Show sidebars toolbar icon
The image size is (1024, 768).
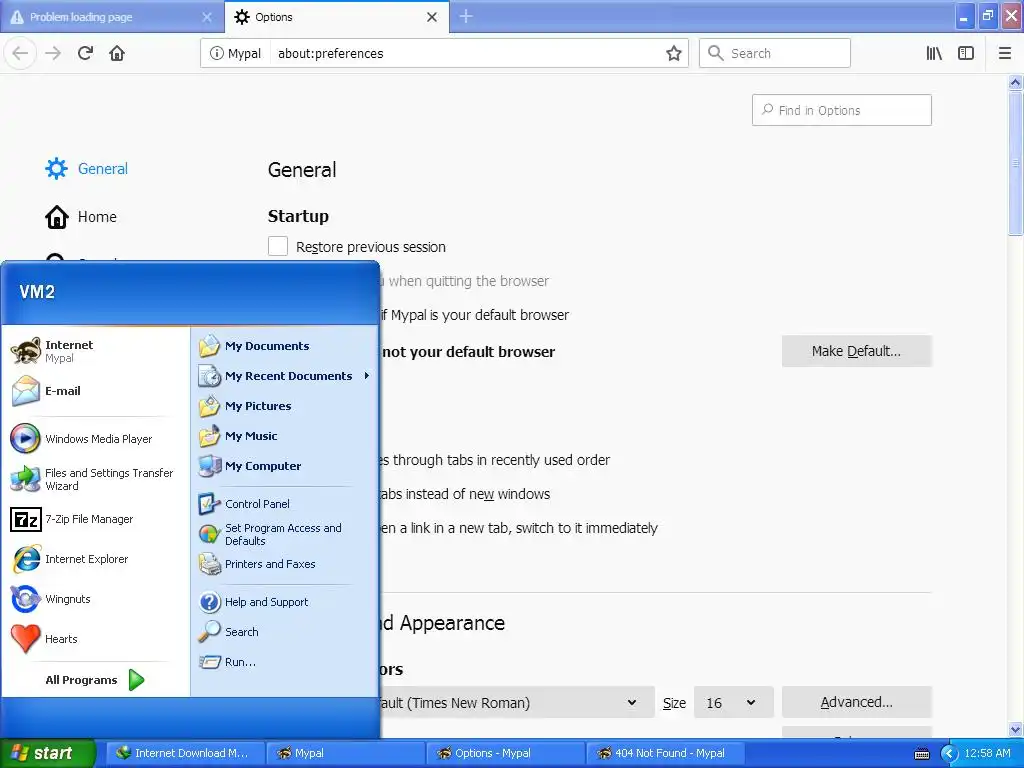(x=966, y=54)
